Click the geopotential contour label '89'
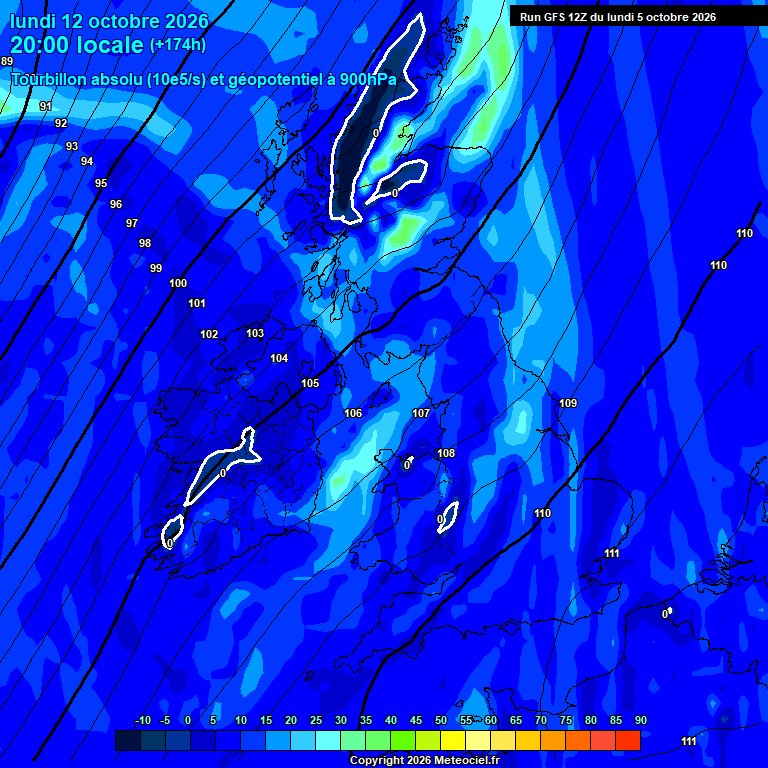Screen dimensions: 768x768 [7, 61]
